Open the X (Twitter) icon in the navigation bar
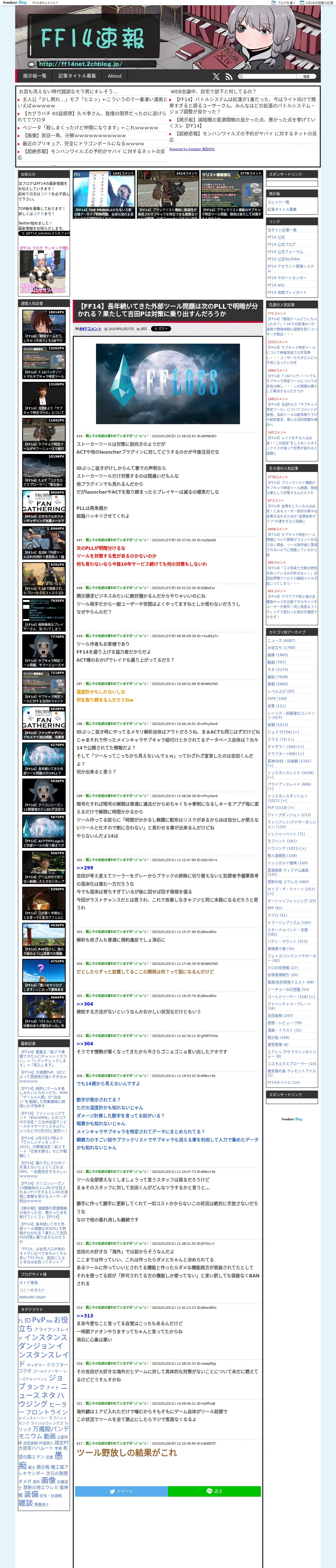The height and width of the screenshot is (1568, 336). pyautogui.click(x=216, y=77)
